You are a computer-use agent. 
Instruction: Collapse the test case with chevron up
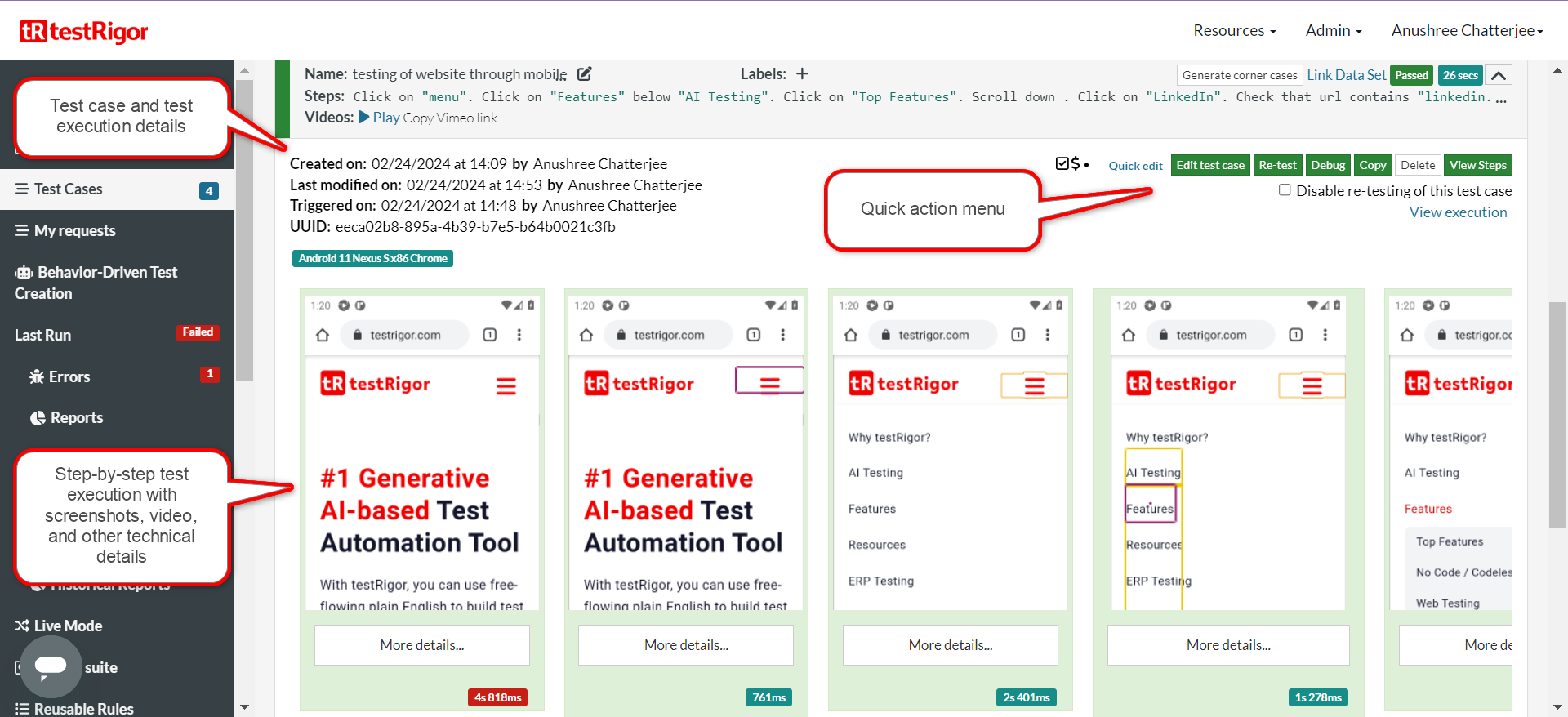pos(1498,75)
